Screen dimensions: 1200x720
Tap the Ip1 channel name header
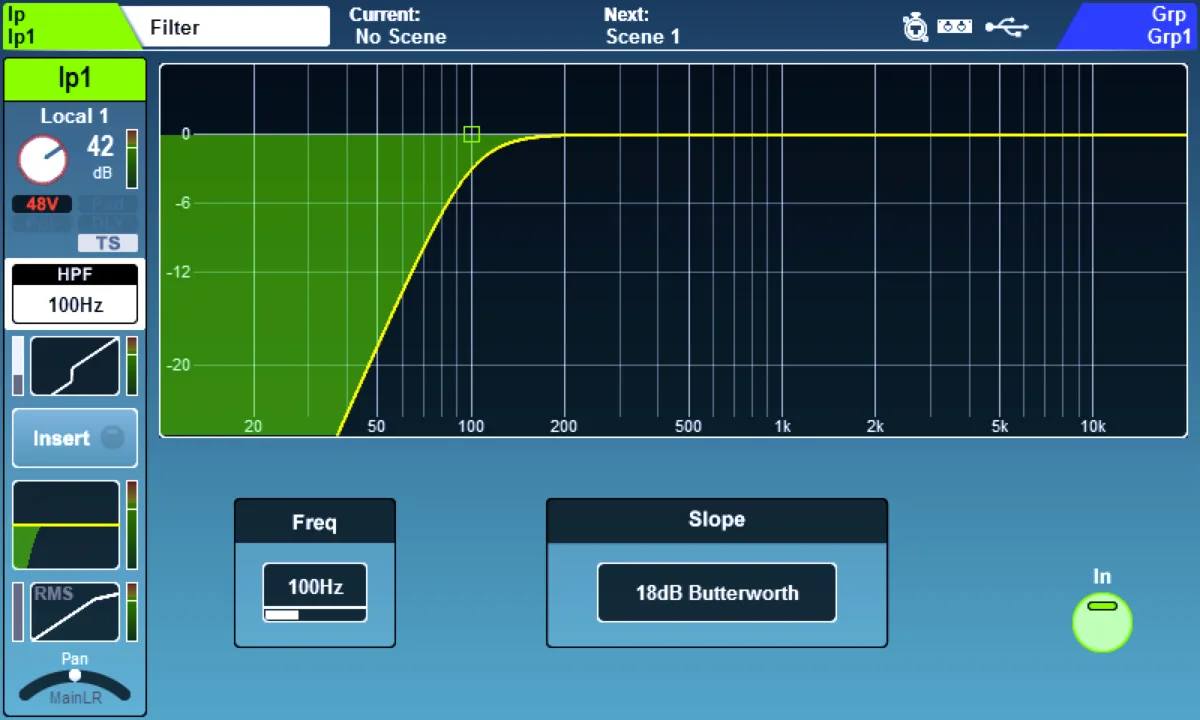pyautogui.click(x=75, y=81)
